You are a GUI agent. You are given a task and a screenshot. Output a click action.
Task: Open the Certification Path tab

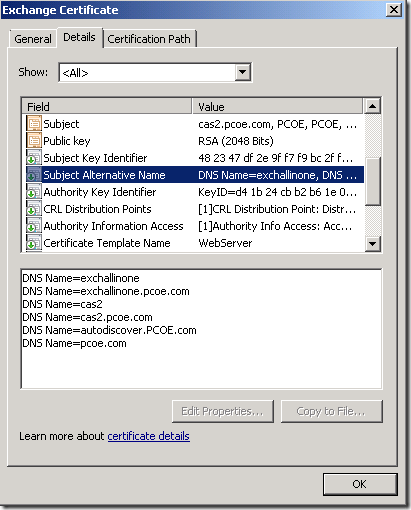[x=149, y=39]
